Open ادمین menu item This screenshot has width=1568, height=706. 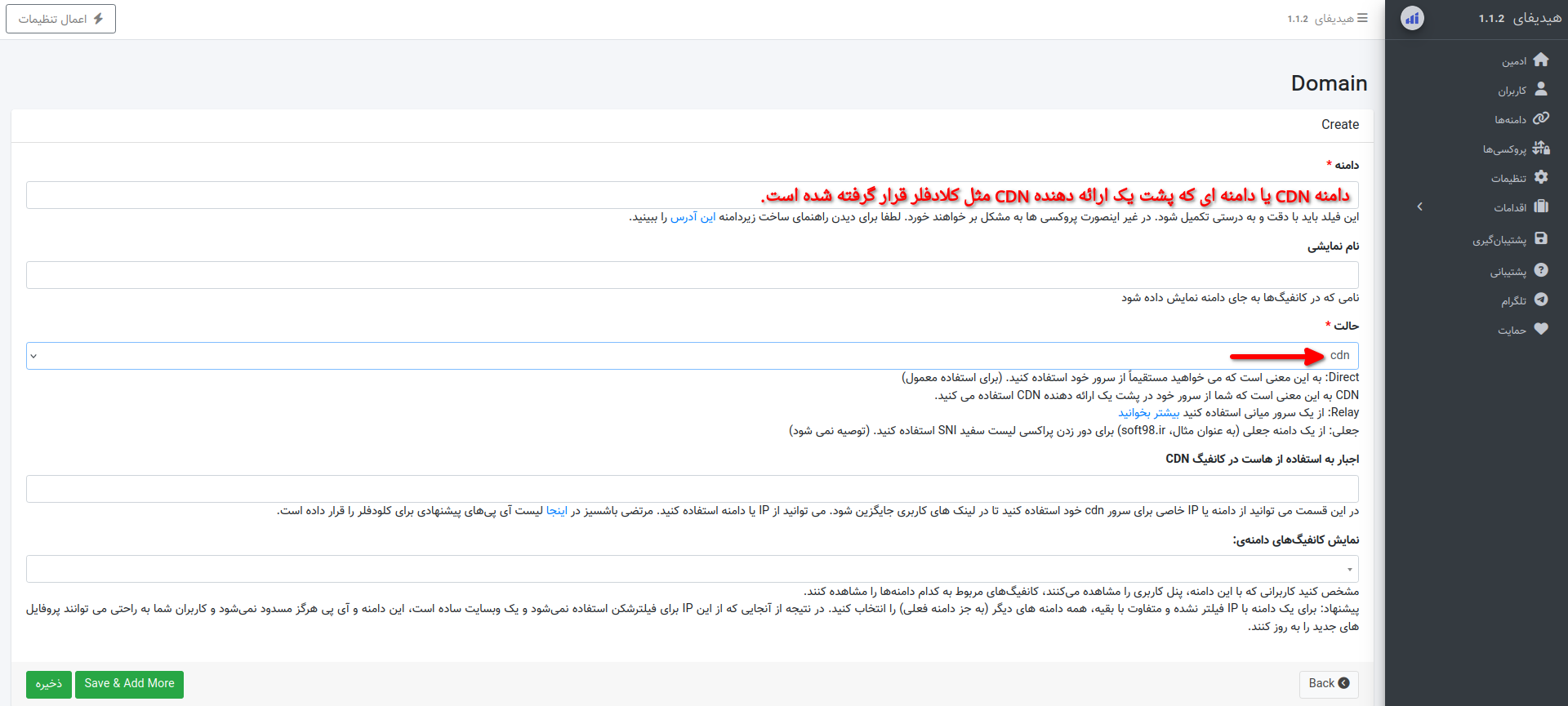tap(1513, 61)
